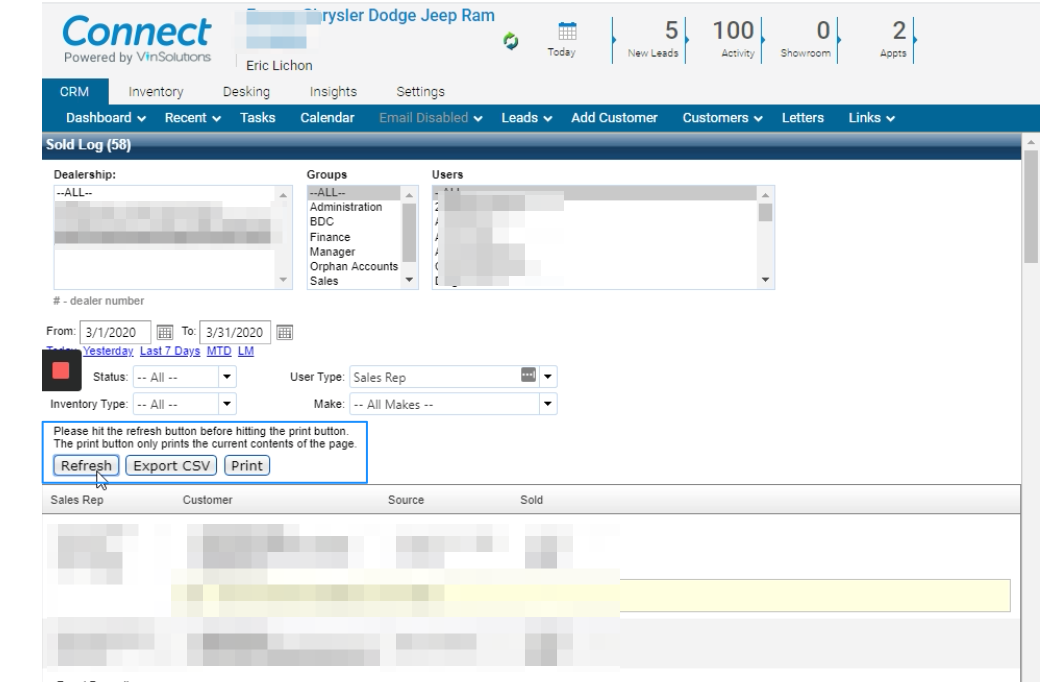Click Add Customer in navigation bar
Image resolution: width=1040 pixels, height=682 pixels.
(x=614, y=118)
